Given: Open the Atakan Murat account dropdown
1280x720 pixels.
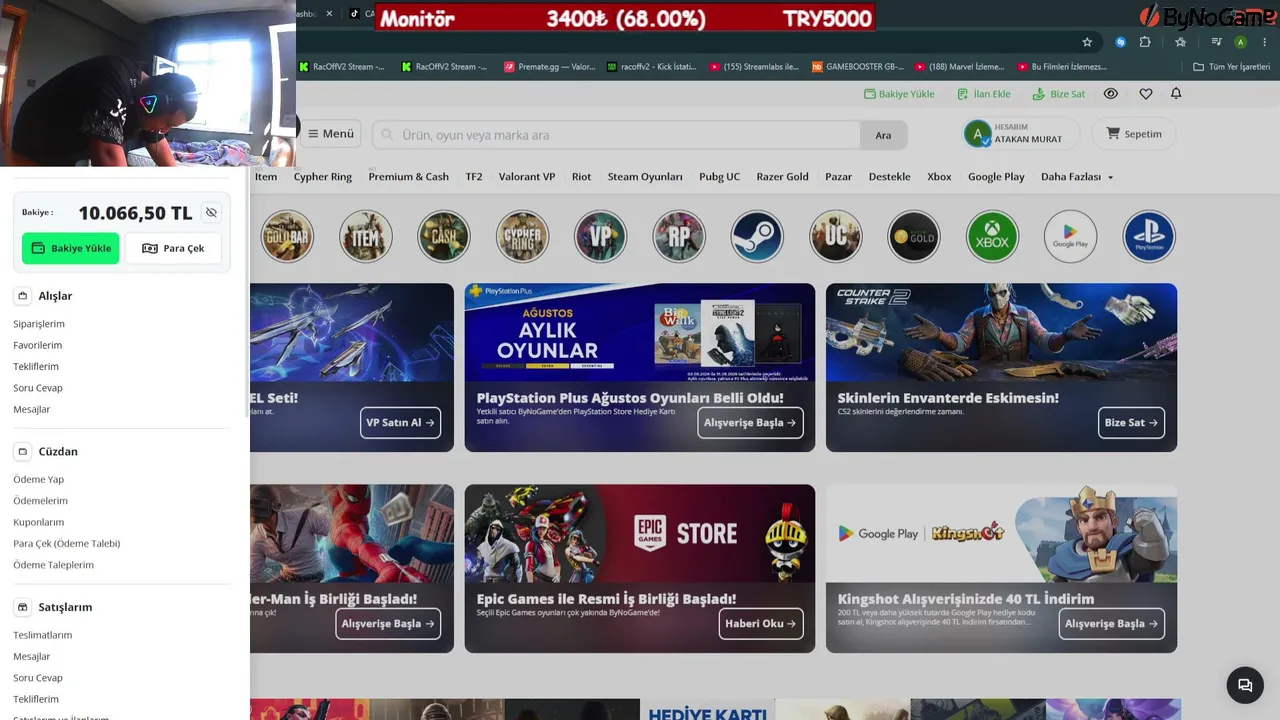Looking at the screenshot, I should pos(1021,134).
